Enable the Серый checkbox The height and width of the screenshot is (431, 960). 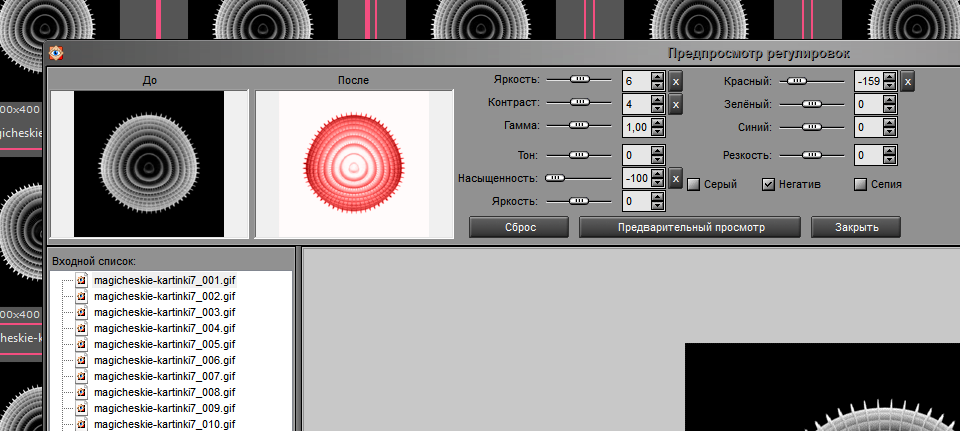tap(693, 184)
